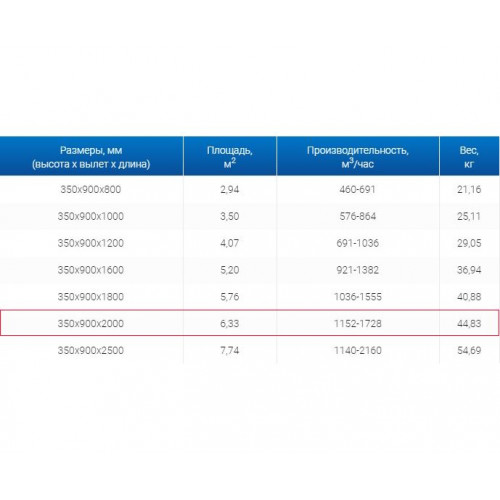The image size is (500, 500).
Task: Click the weight value 36,94
Action: click(x=469, y=270)
